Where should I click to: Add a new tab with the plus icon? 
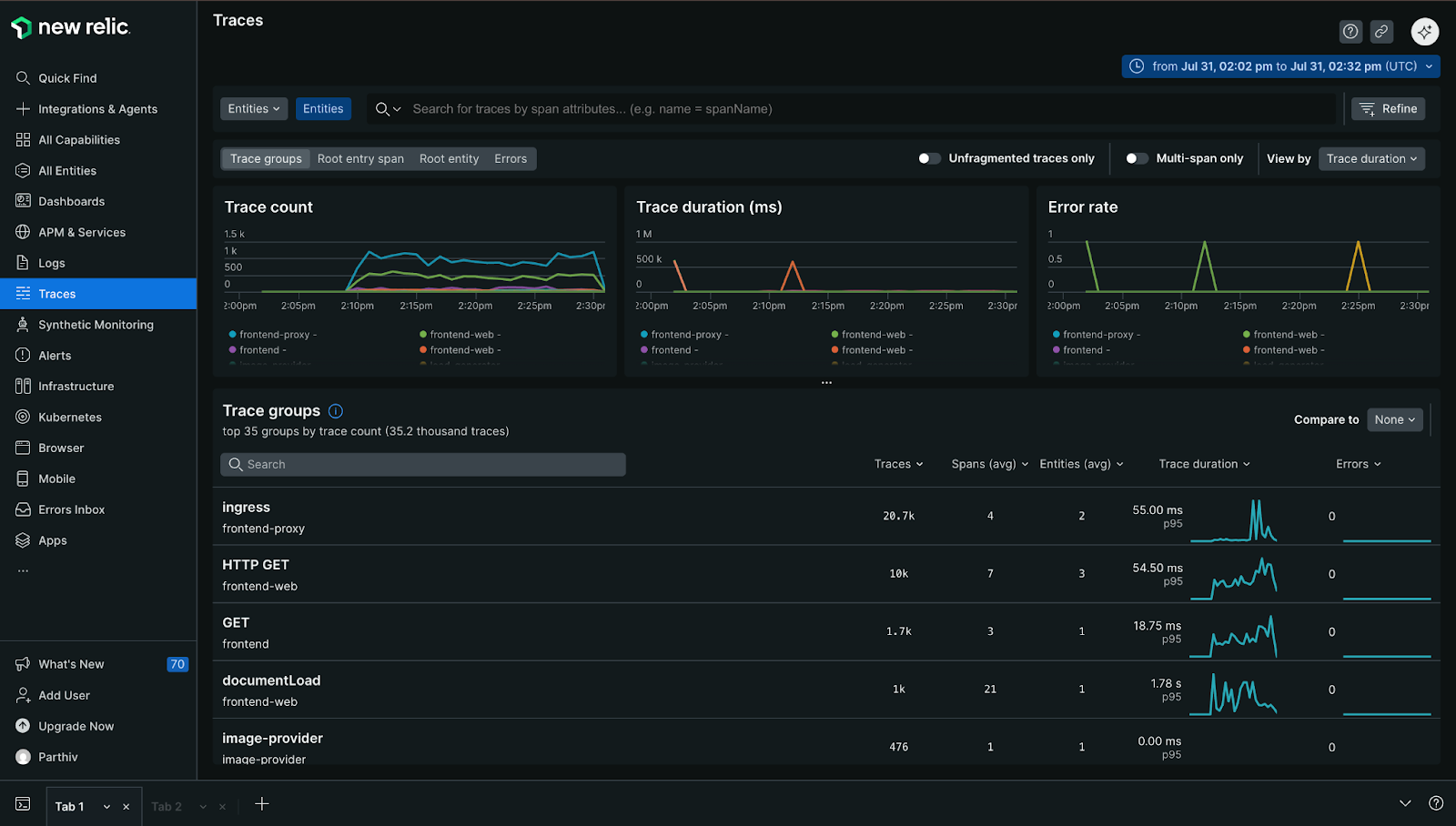(x=262, y=804)
